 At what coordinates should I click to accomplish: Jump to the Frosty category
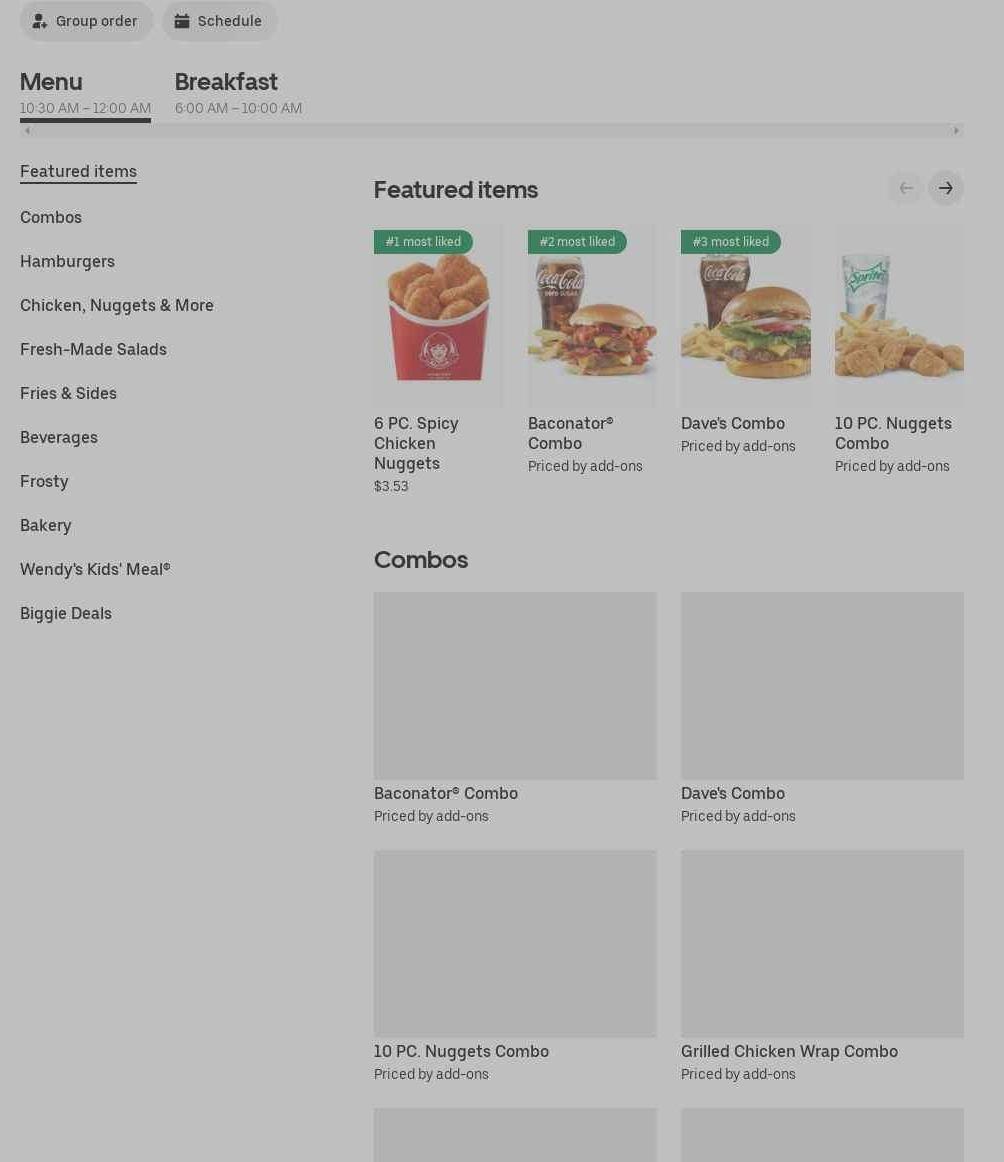(44, 482)
